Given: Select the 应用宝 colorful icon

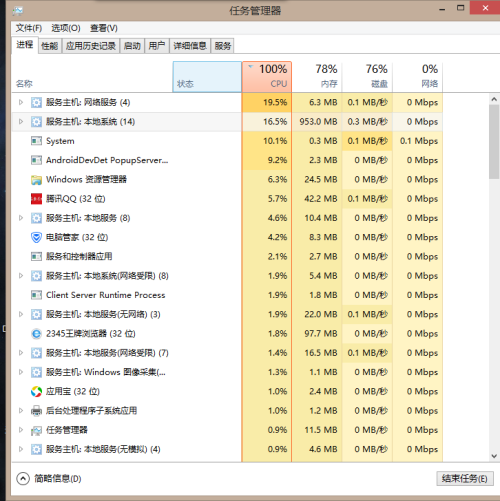Looking at the screenshot, I should (36, 391).
